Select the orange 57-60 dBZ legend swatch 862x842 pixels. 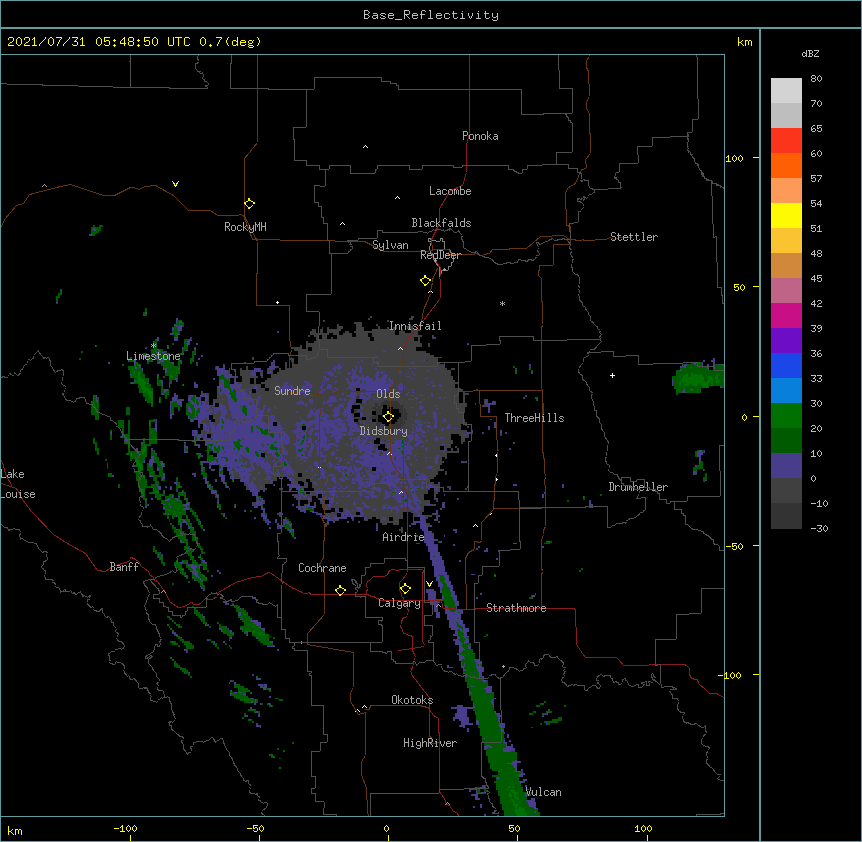(x=786, y=165)
